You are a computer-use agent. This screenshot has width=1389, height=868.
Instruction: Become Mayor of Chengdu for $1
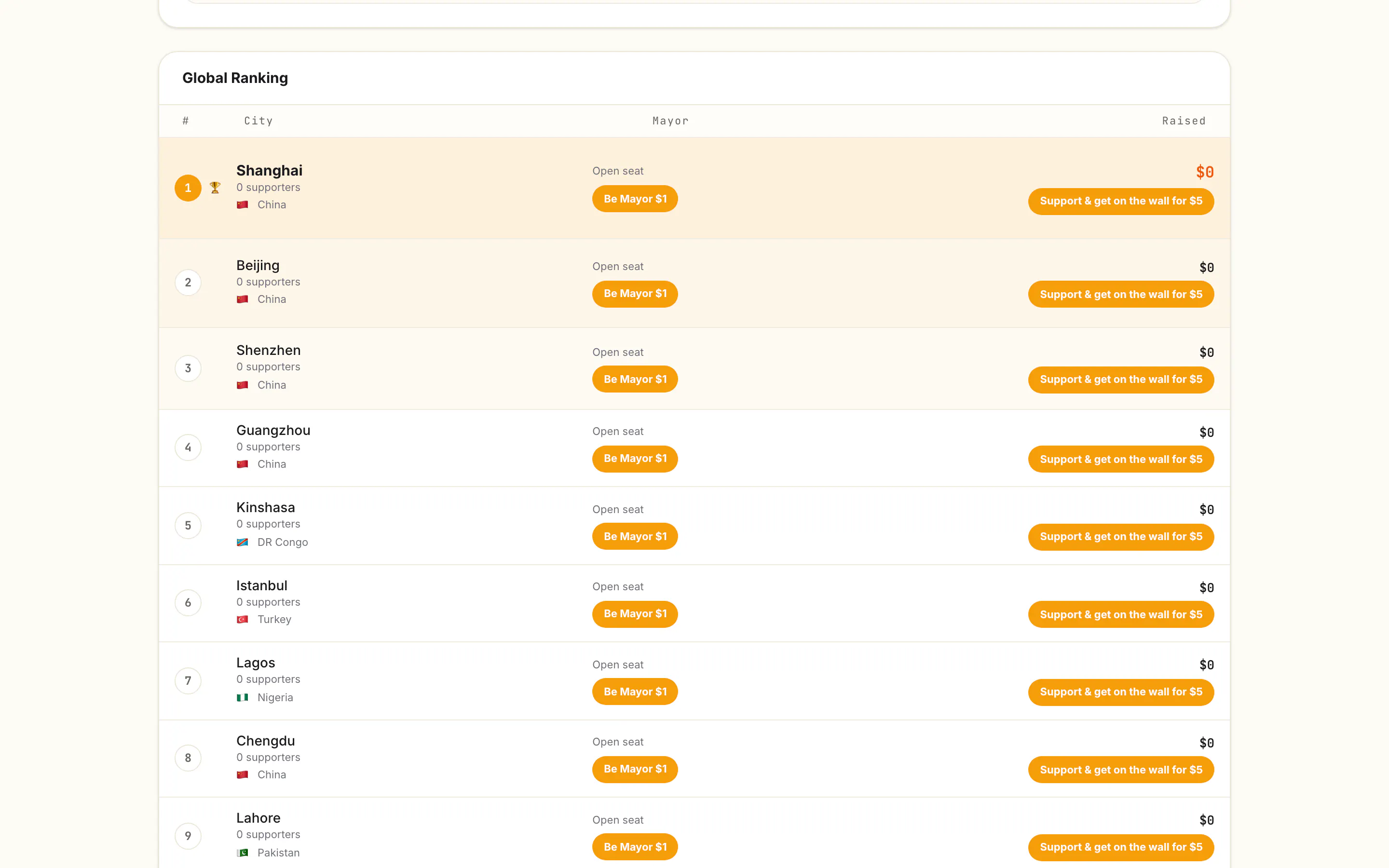635,769
